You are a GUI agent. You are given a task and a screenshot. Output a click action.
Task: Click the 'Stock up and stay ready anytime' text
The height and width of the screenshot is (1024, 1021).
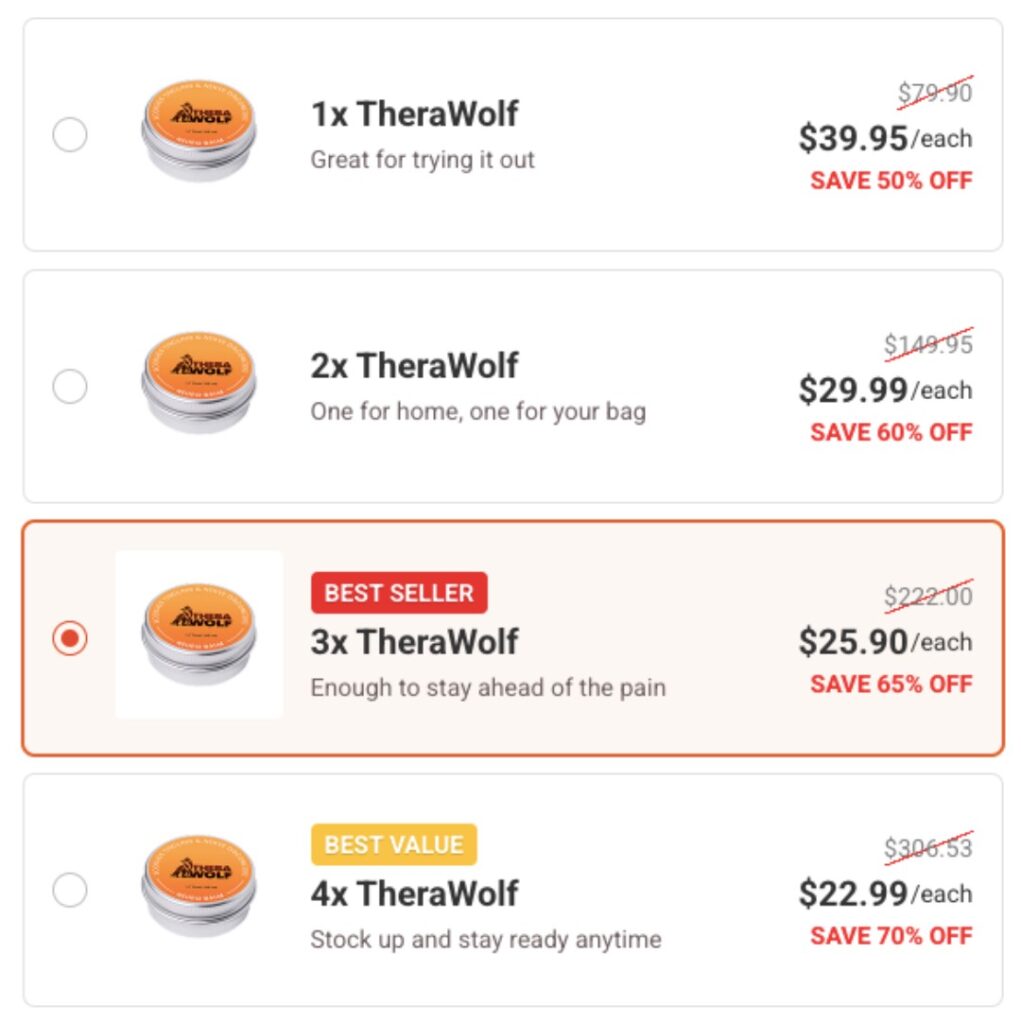click(x=482, y=939)
